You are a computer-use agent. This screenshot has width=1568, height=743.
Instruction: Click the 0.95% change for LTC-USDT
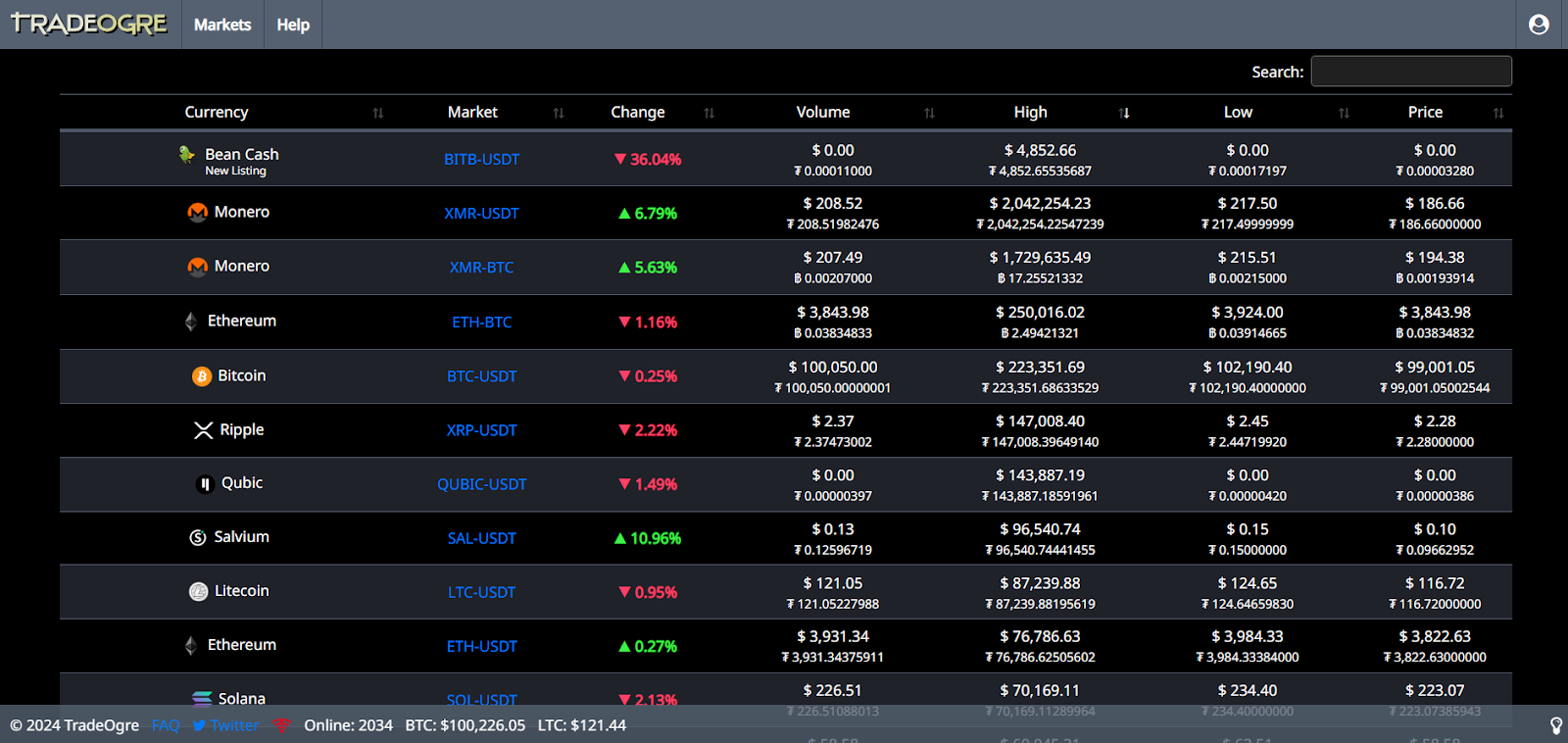[x=648, y=592]
